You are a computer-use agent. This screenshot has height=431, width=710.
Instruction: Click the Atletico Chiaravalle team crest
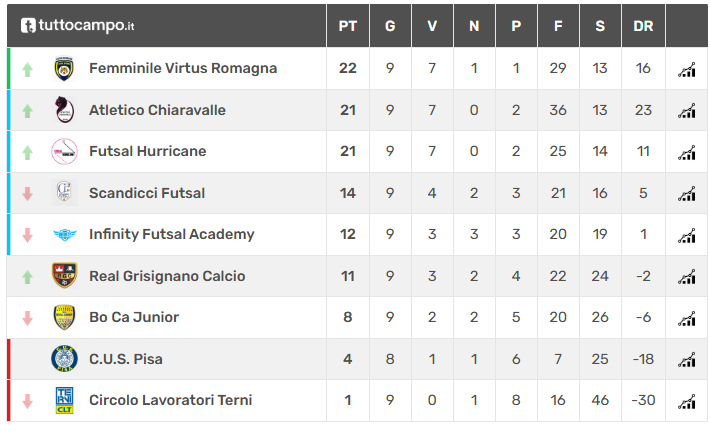pos(64,110)
